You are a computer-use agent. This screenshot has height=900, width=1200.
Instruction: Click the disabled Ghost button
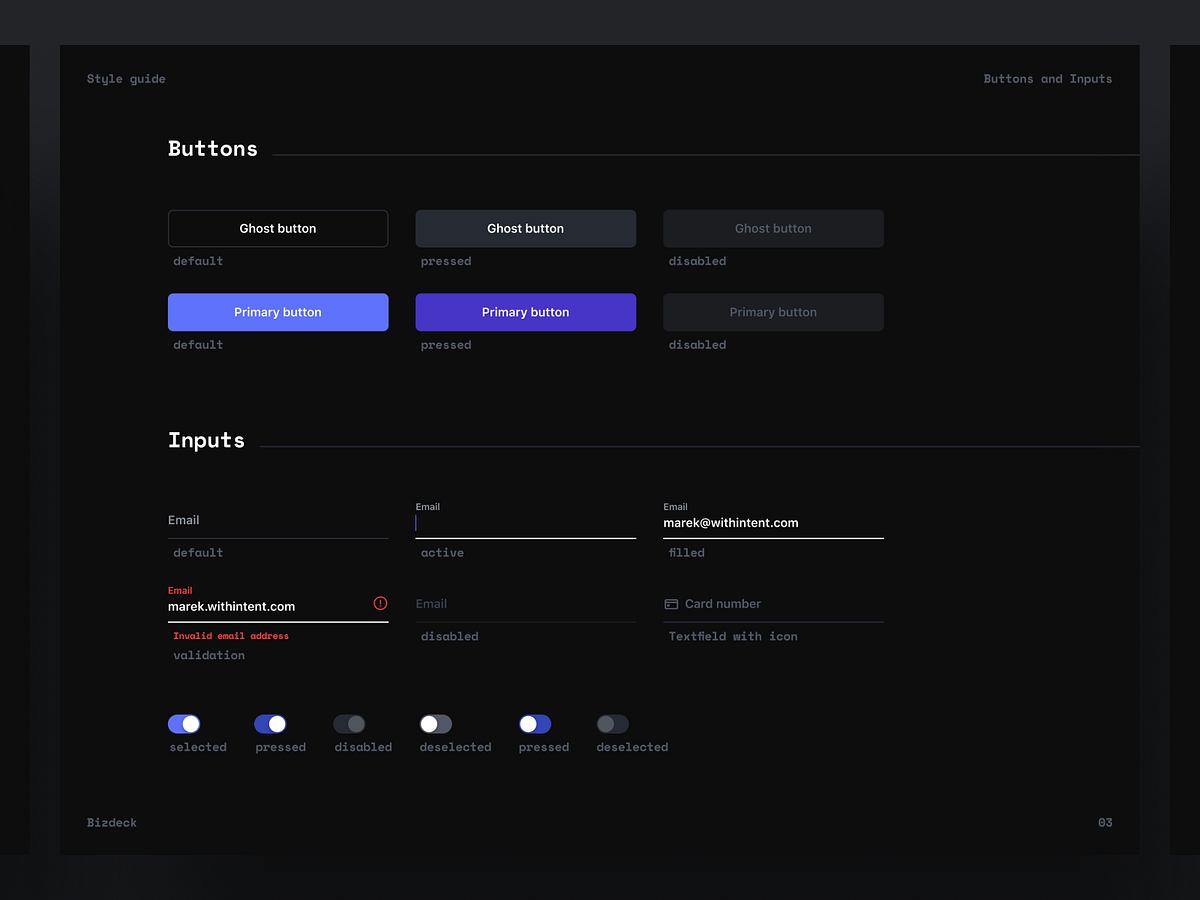click(x=773, y=228)
